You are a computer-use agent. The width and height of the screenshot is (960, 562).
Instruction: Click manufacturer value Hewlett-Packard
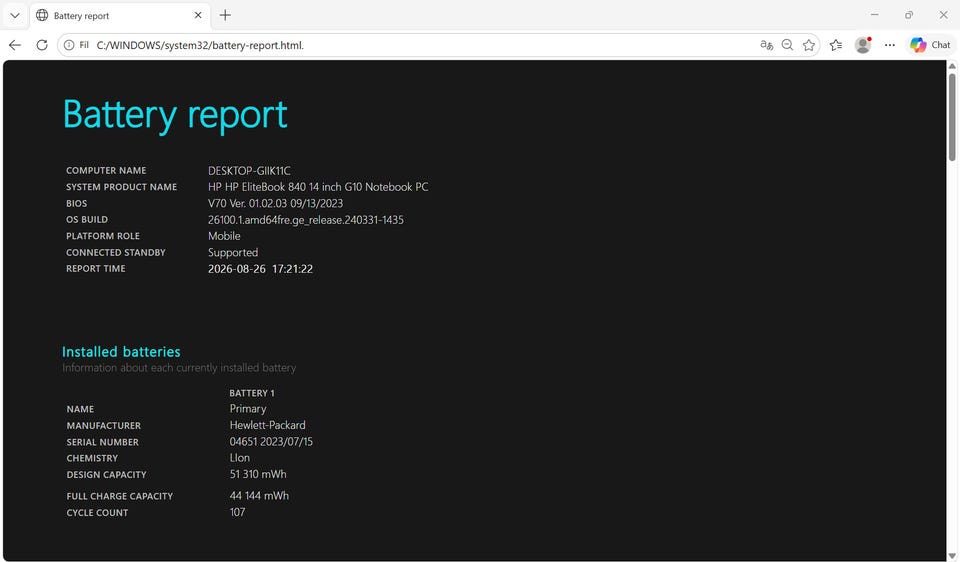[268, 425]
